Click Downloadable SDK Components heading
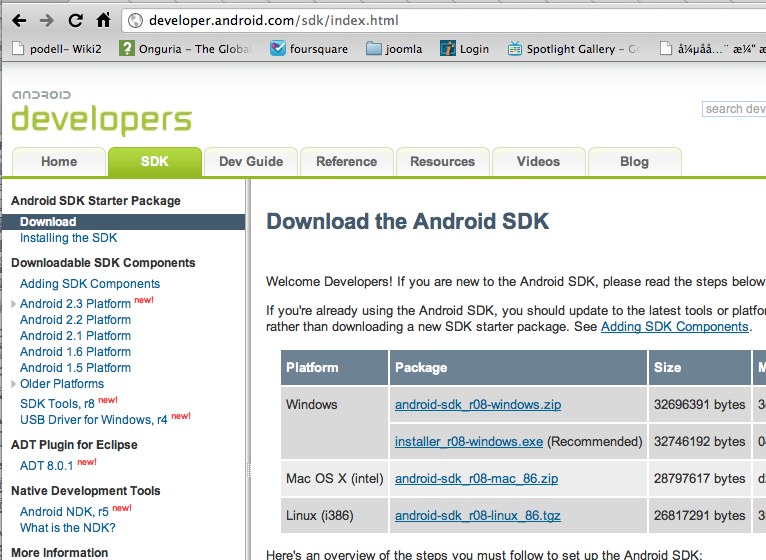766x560 pixels. pyautogui.click(x=103, y=263)
